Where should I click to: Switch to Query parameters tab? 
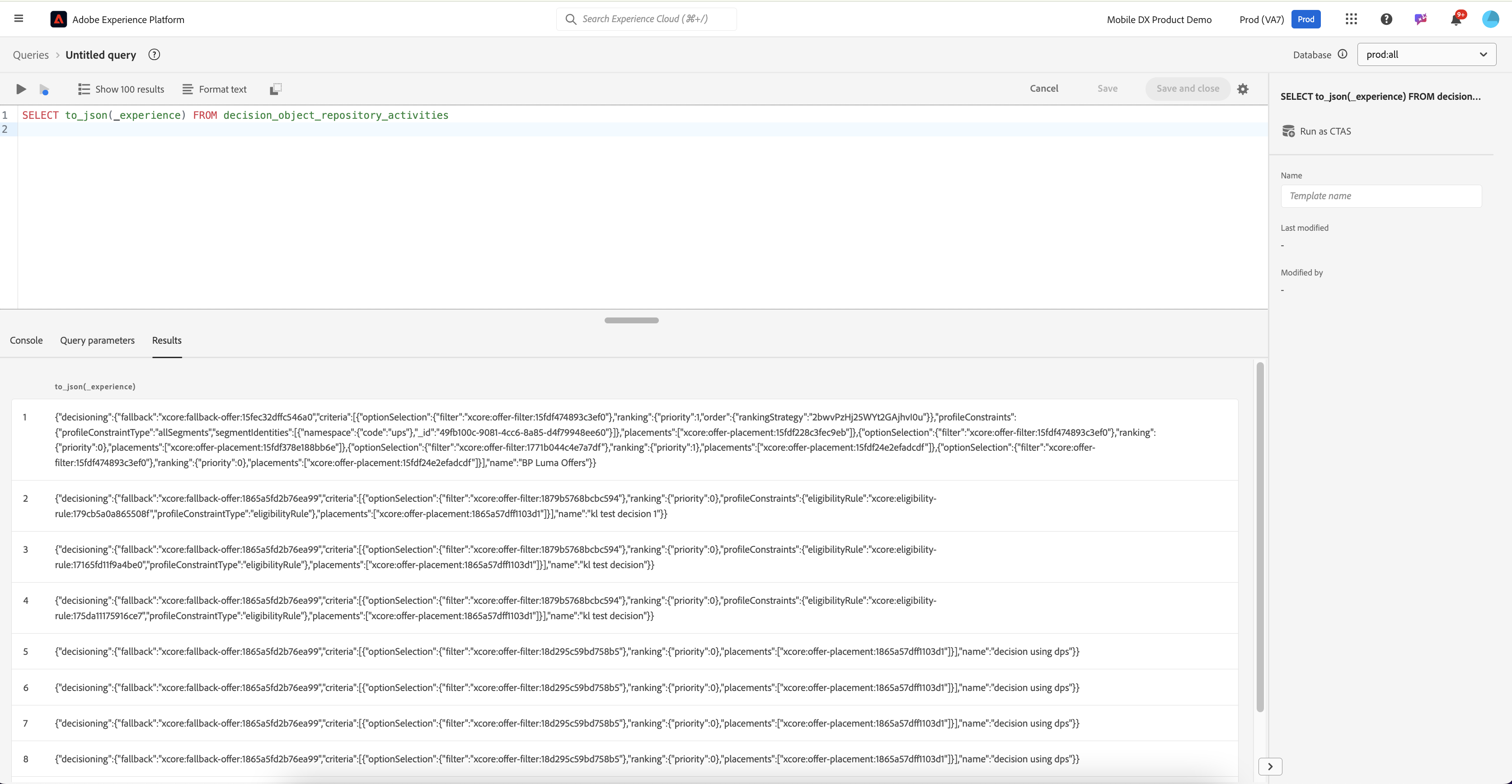tap(97, 340)
